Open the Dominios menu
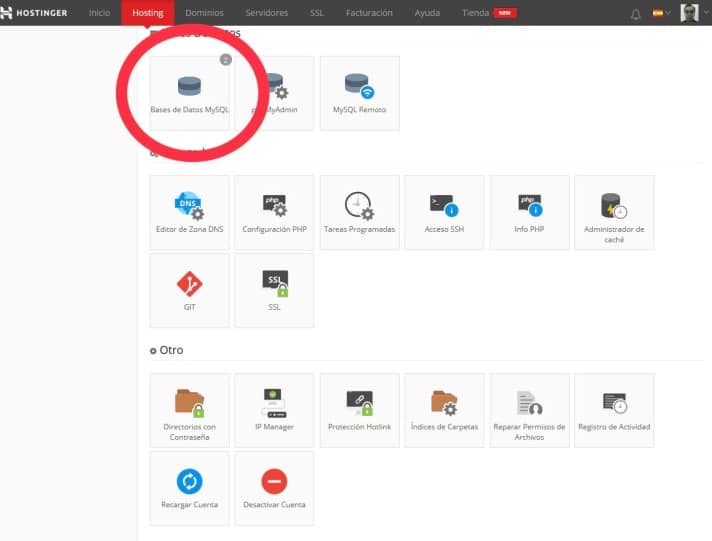 click(204, 13)
